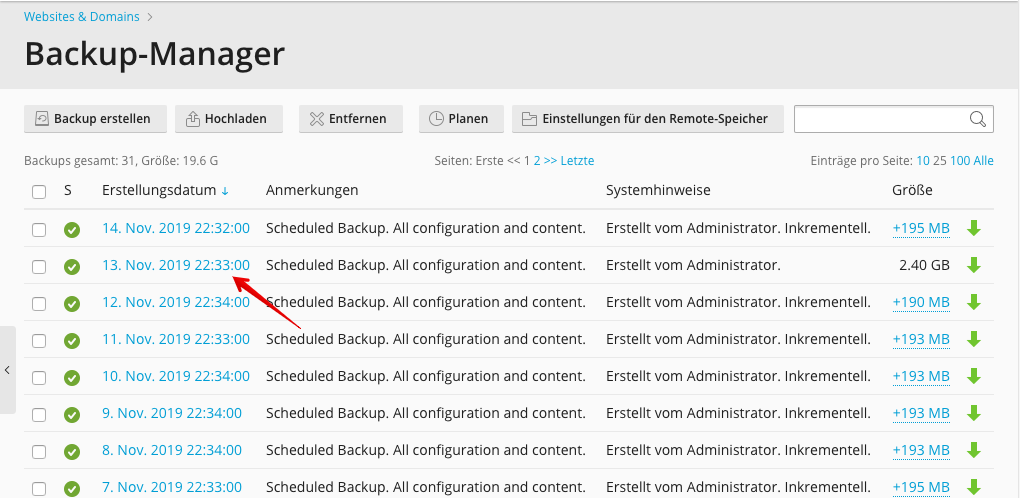Check the 12. Nov. 2019 backup row
The image size is (1020, 498).
(39, 304)
